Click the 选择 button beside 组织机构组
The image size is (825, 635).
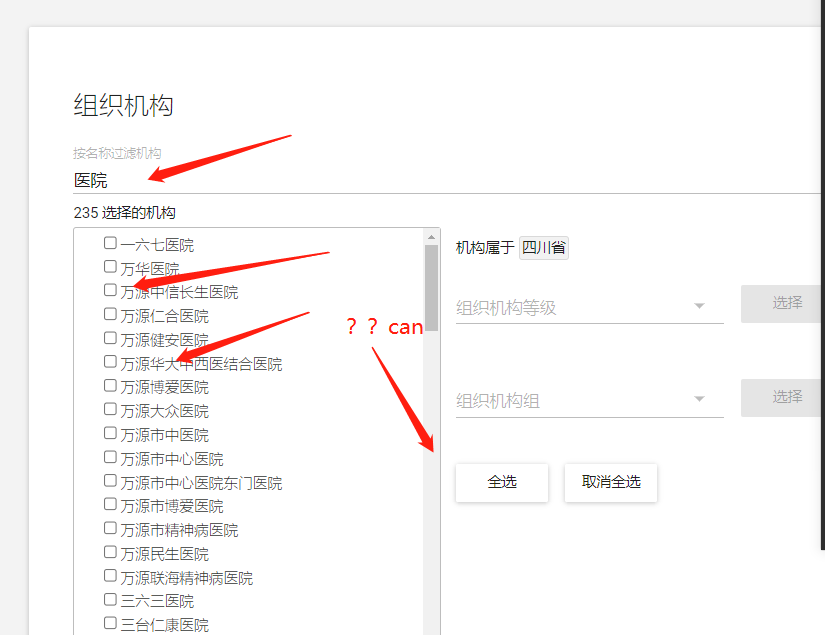pos(782,398)
